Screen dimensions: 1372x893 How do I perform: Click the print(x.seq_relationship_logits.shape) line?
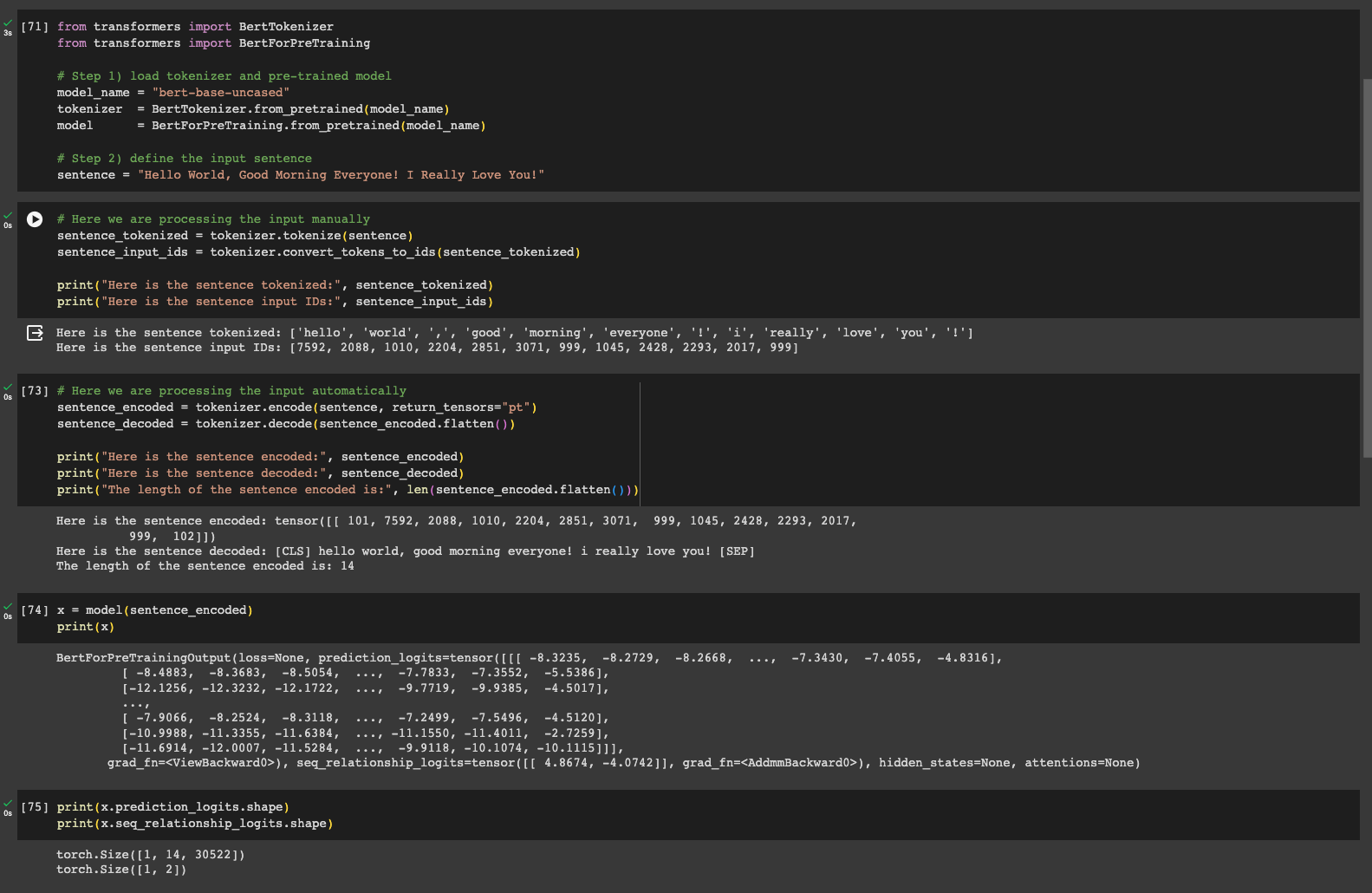195,824
